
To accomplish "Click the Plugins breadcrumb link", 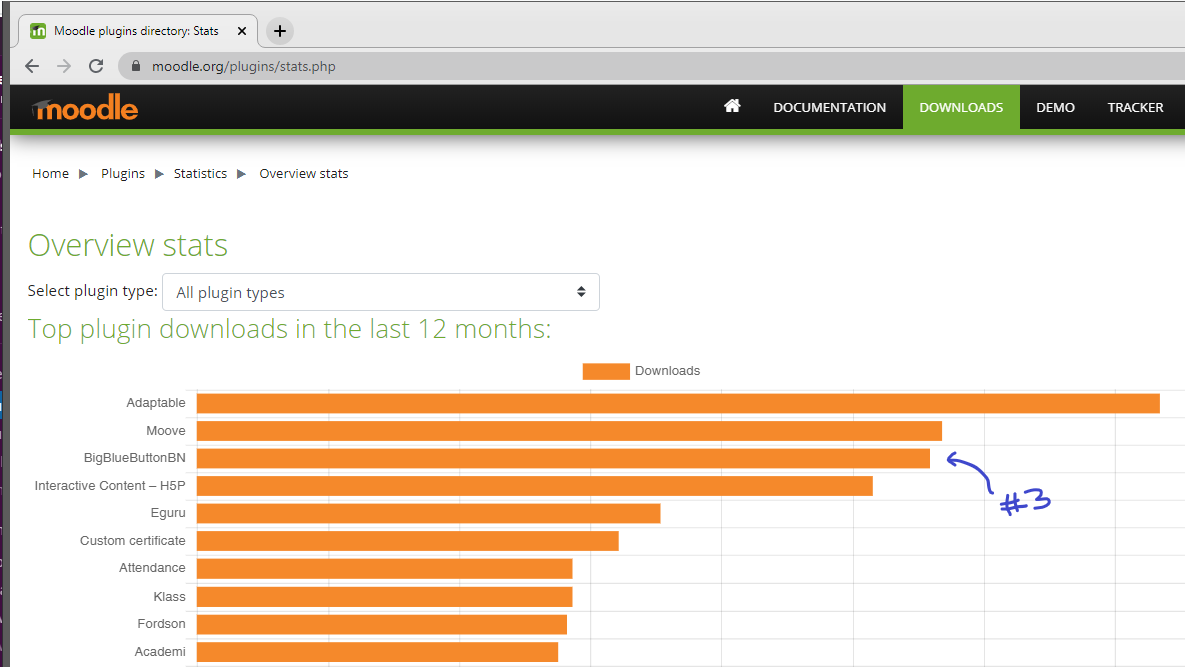I will tap(123, 174).
